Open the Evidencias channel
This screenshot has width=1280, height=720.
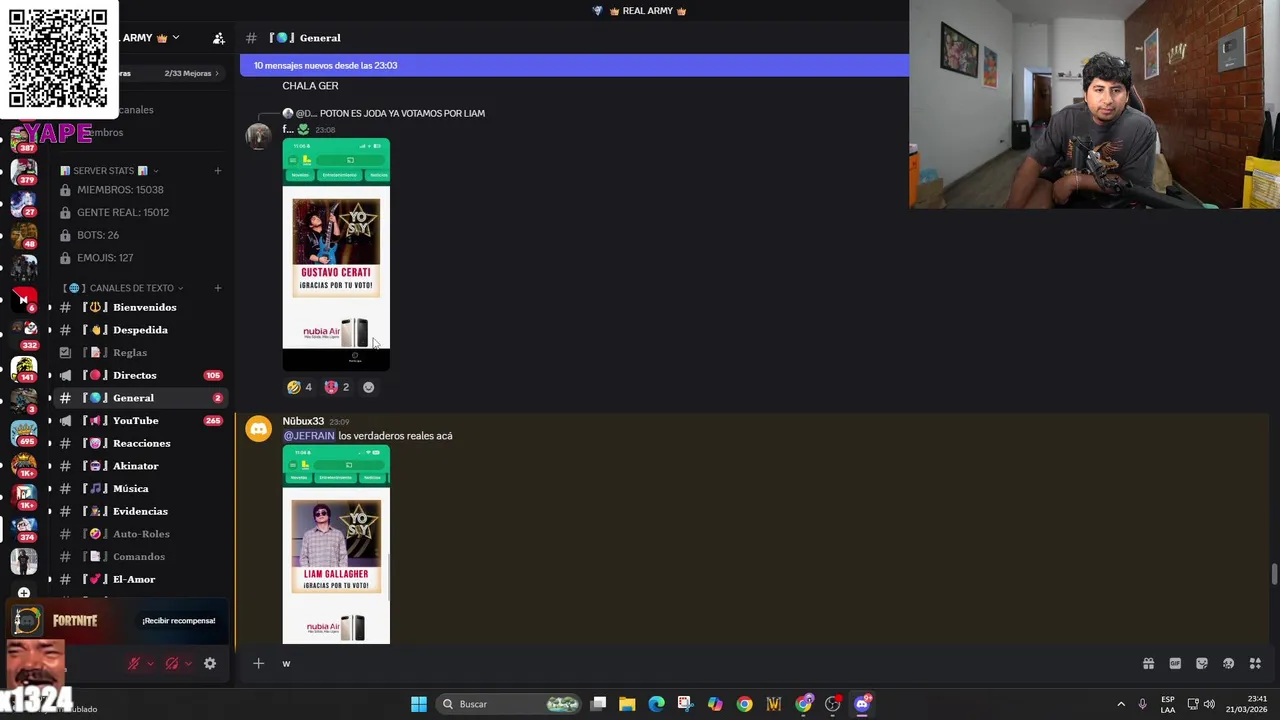tap(140, 511)
